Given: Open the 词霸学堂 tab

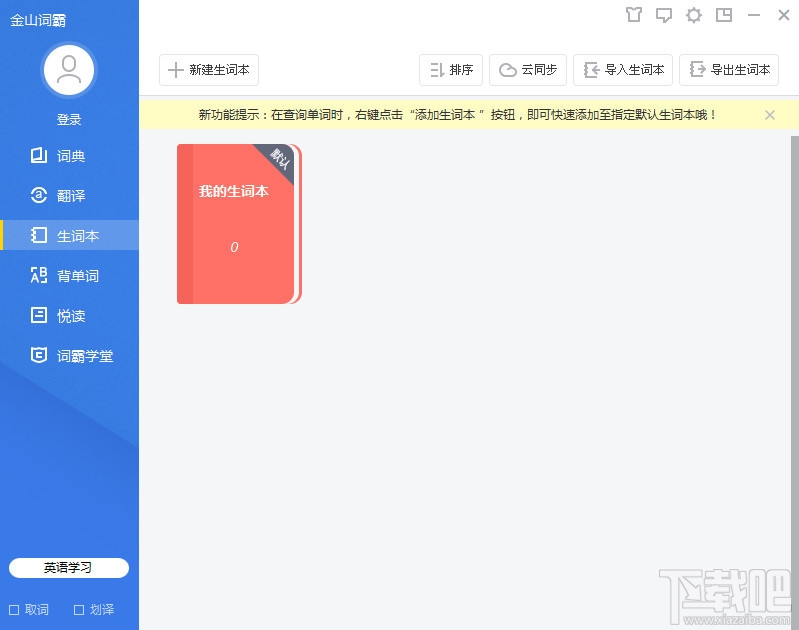Looking at the screenshot, I should (69, 355).
